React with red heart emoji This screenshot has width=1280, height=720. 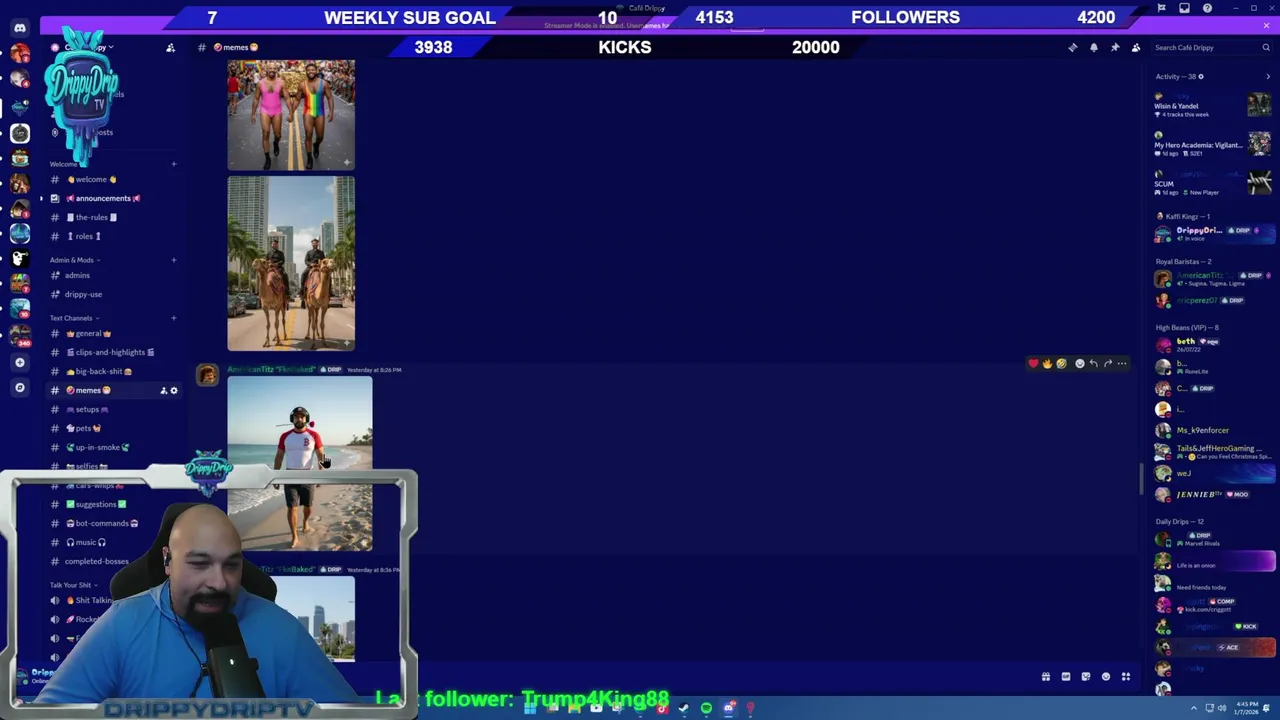coord(1033,363)
